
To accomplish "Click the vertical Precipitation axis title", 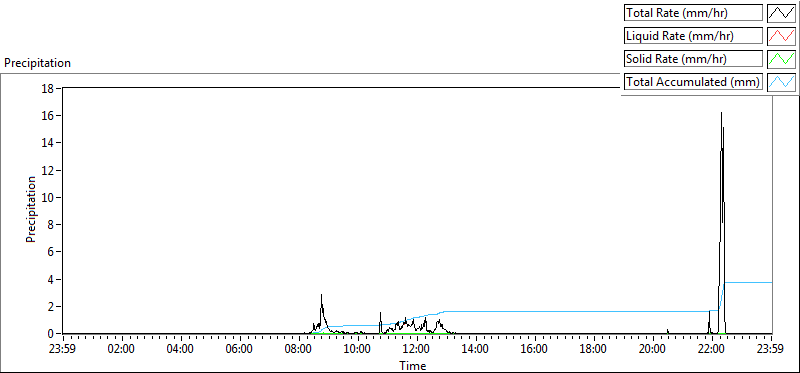I will tap(32, 209).
